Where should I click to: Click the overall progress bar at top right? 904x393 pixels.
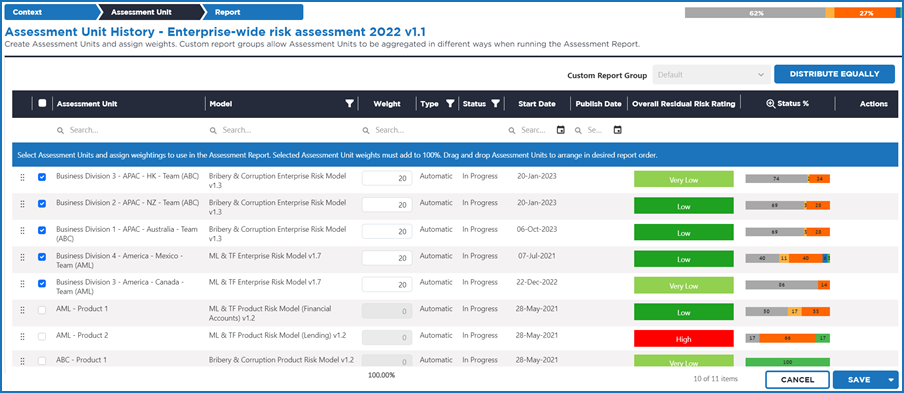click(x=793, y=13)
